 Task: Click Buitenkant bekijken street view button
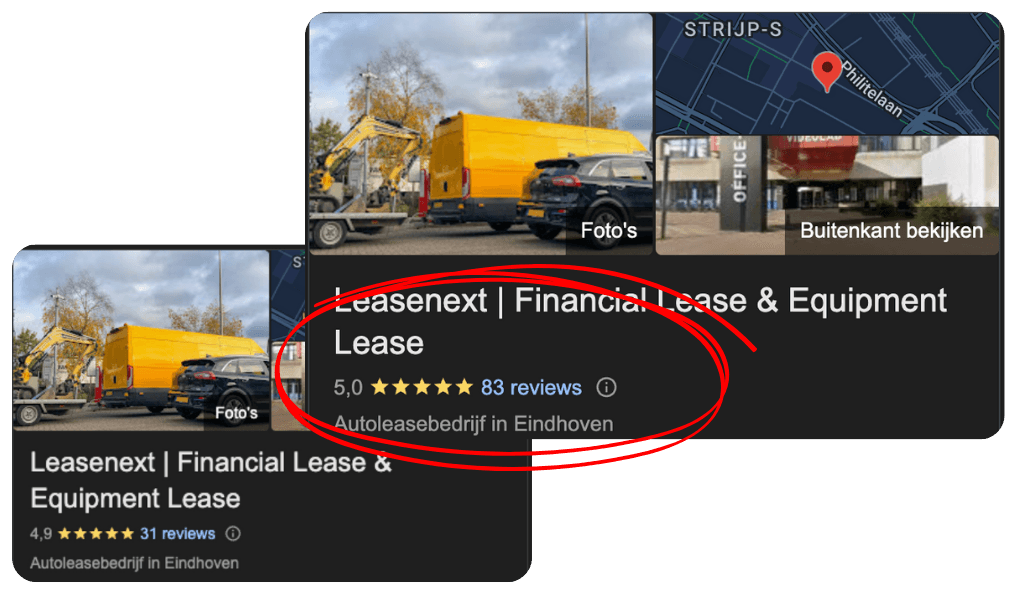[x=891, y=231]
